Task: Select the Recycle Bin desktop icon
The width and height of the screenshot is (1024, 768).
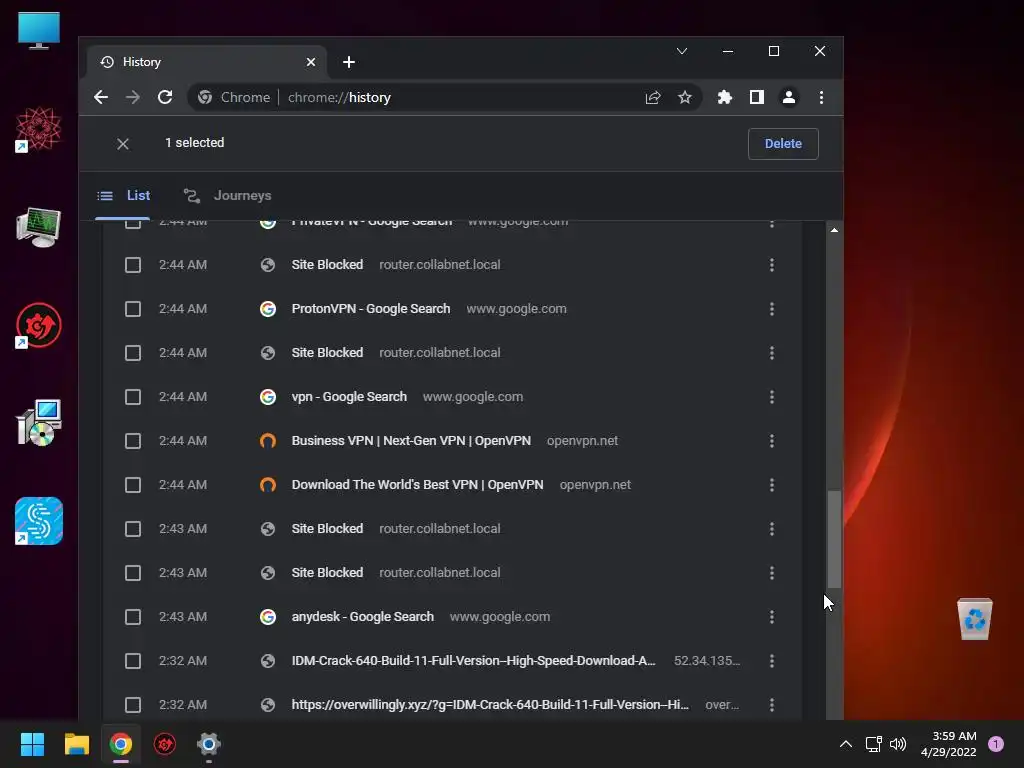Action: 974,618
